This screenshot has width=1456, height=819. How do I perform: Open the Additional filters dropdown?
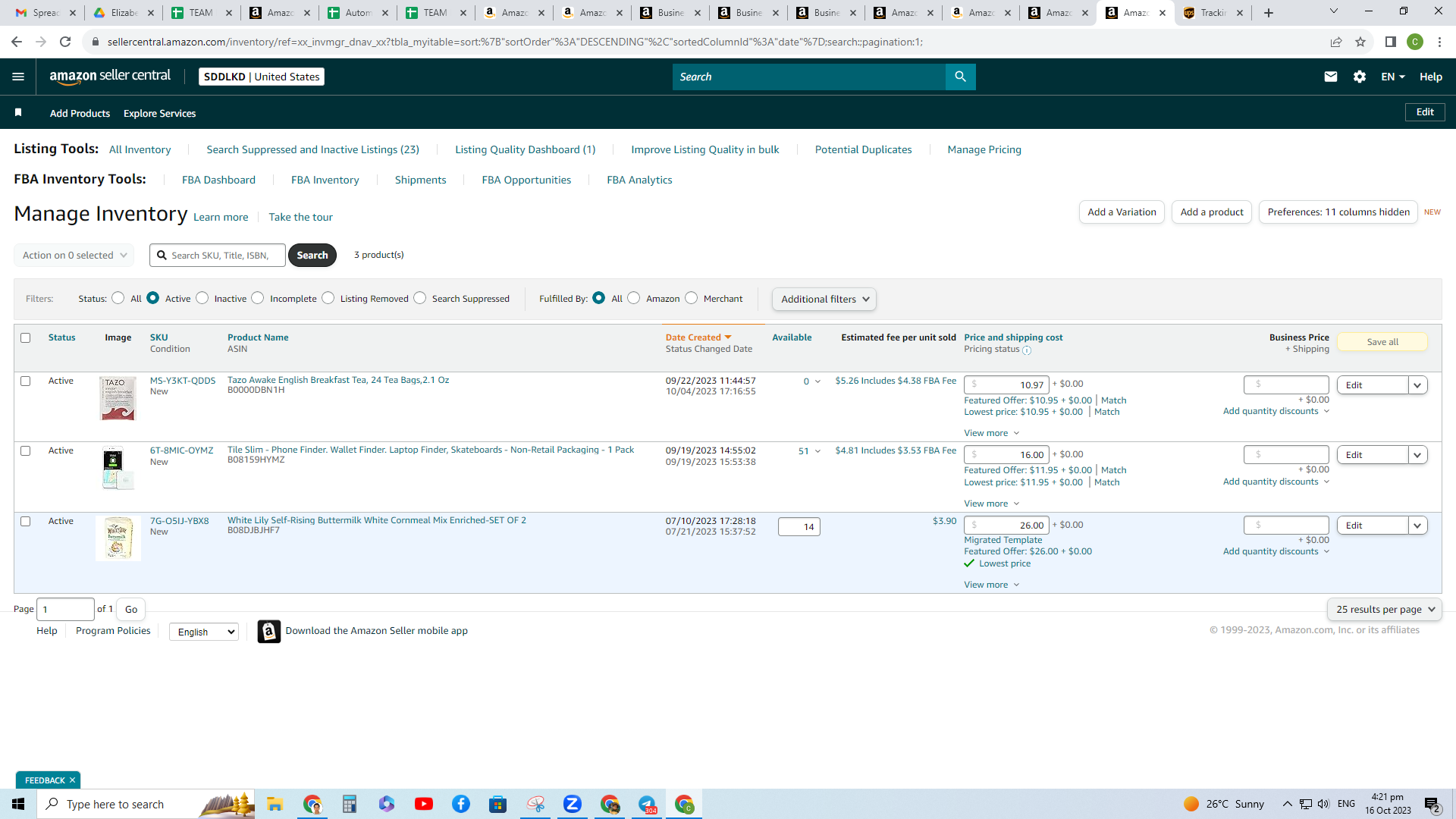[x=824, y=299]
